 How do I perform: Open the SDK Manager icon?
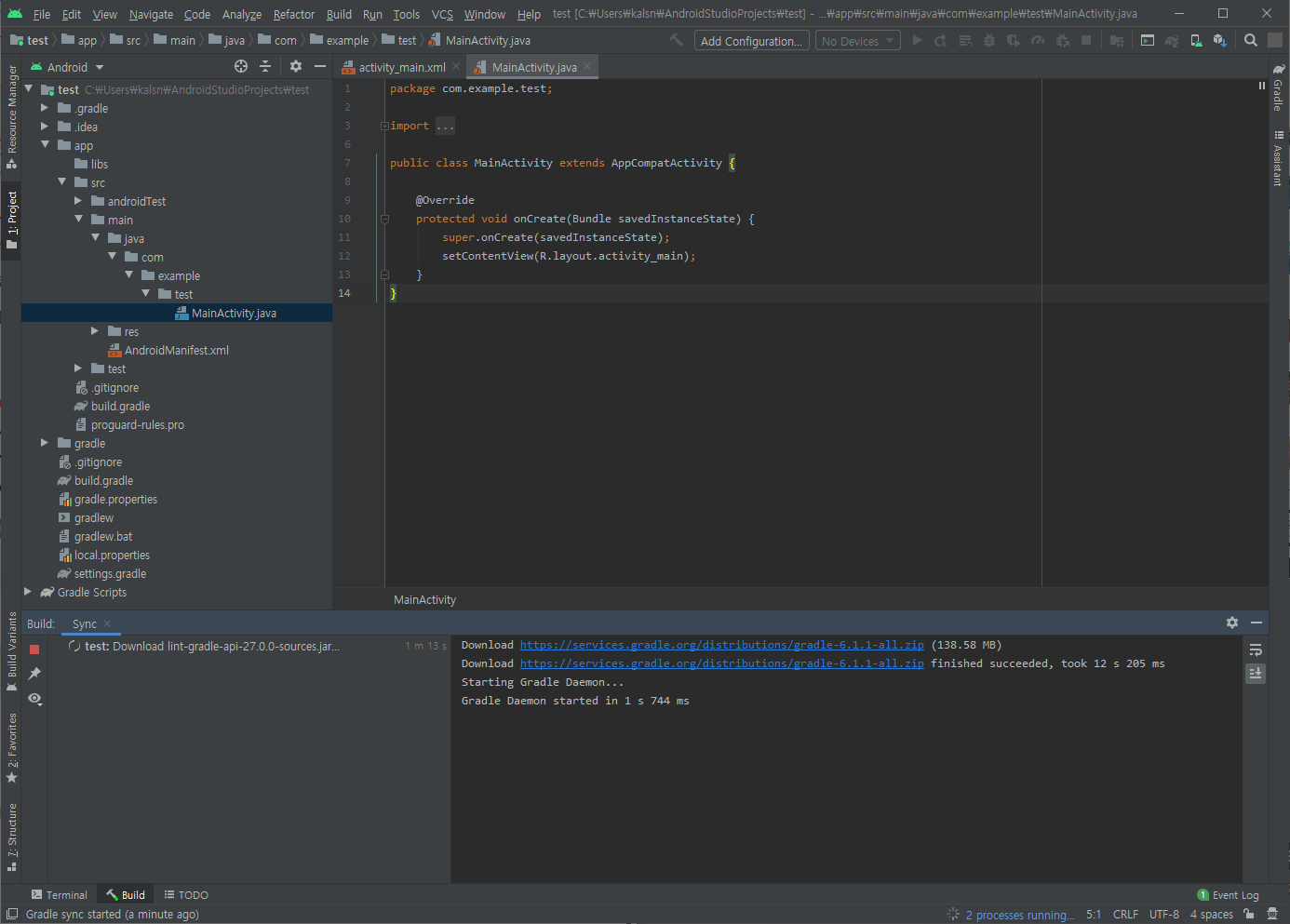[x=1220, y=40]
